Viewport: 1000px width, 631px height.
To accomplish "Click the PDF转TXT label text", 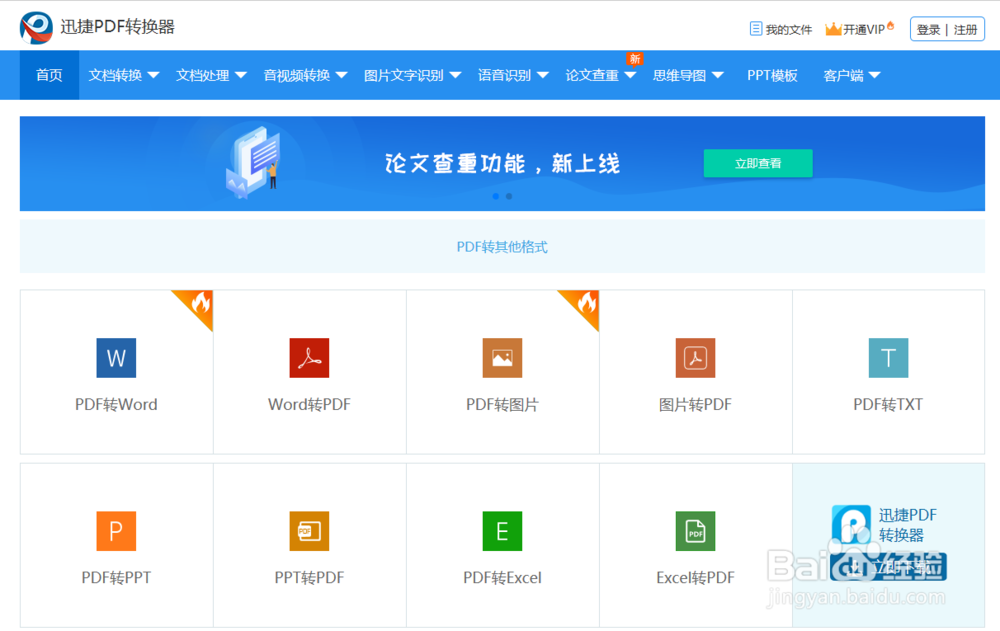I will coord(888,405).
